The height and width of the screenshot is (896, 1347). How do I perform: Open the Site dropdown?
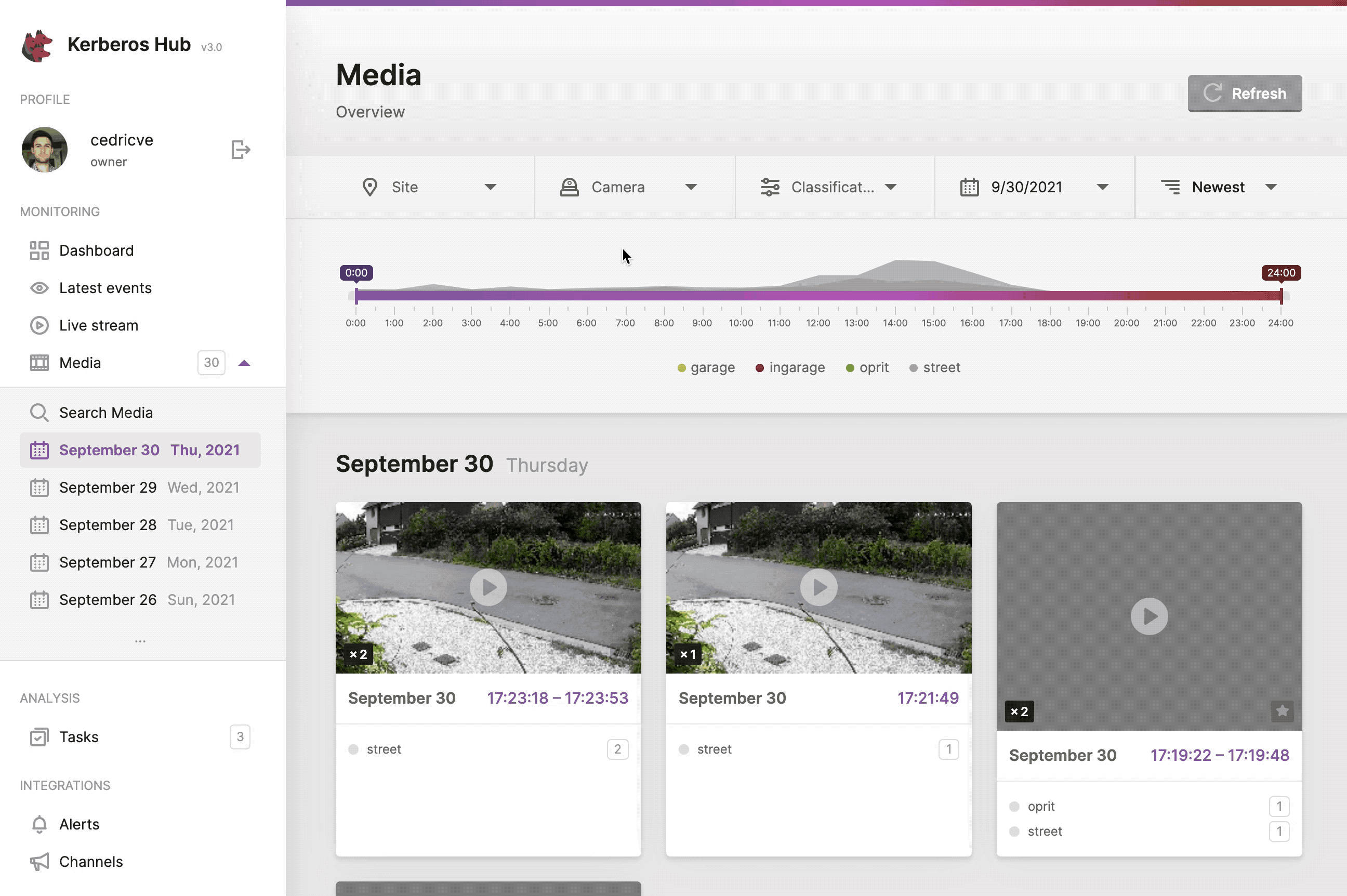coord(431,187)
